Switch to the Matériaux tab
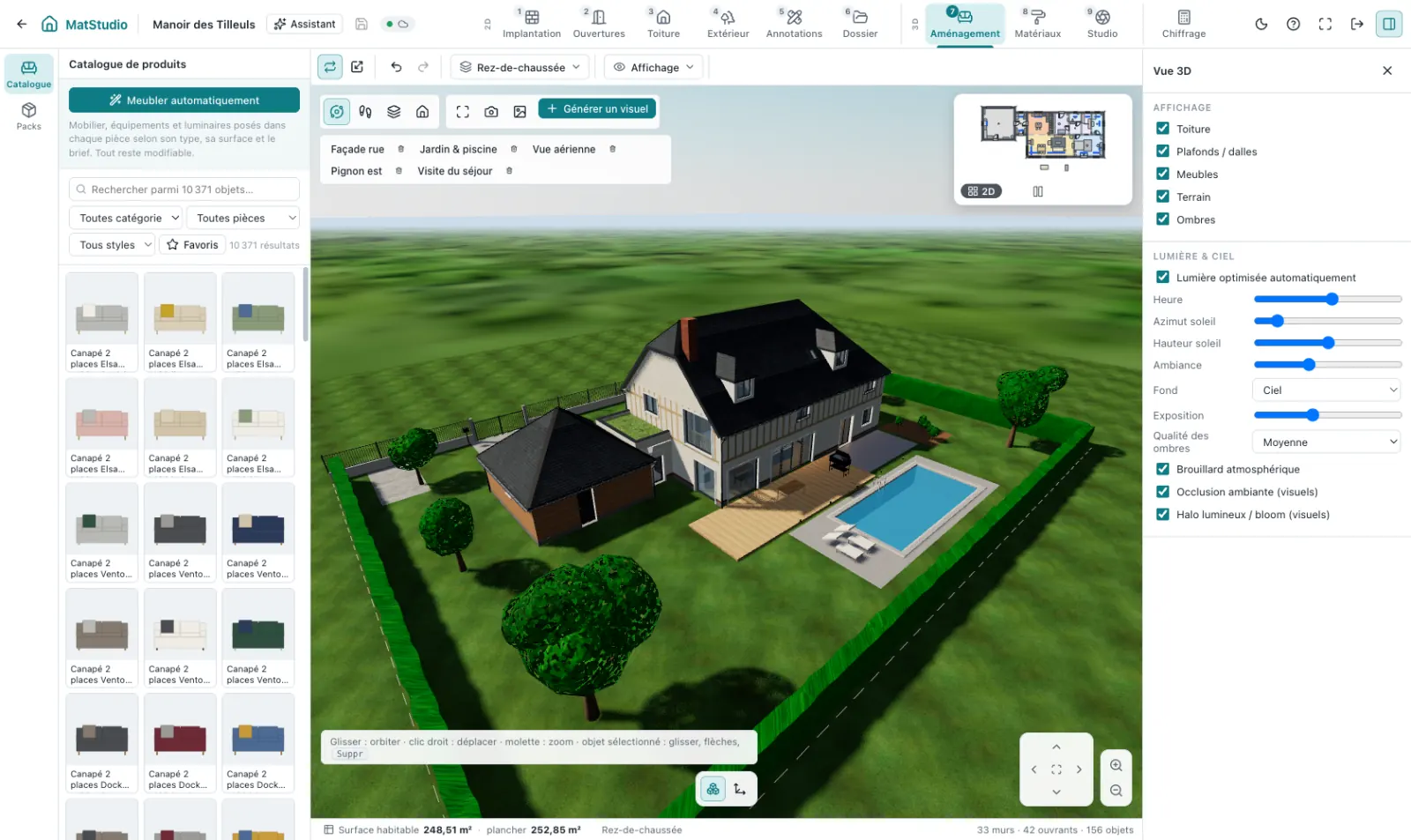1411x840 pixels. pyautogui.click(x=1037, y=24)
